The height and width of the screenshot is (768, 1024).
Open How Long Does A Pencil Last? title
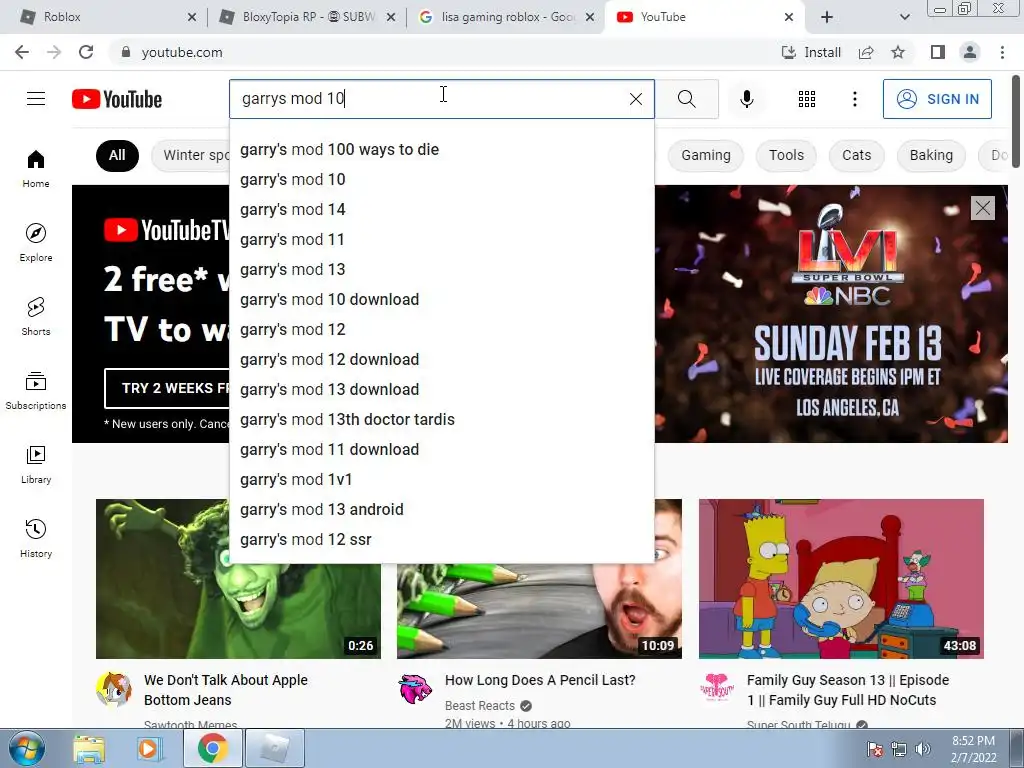pyautogui.click(x=539, y=680)
